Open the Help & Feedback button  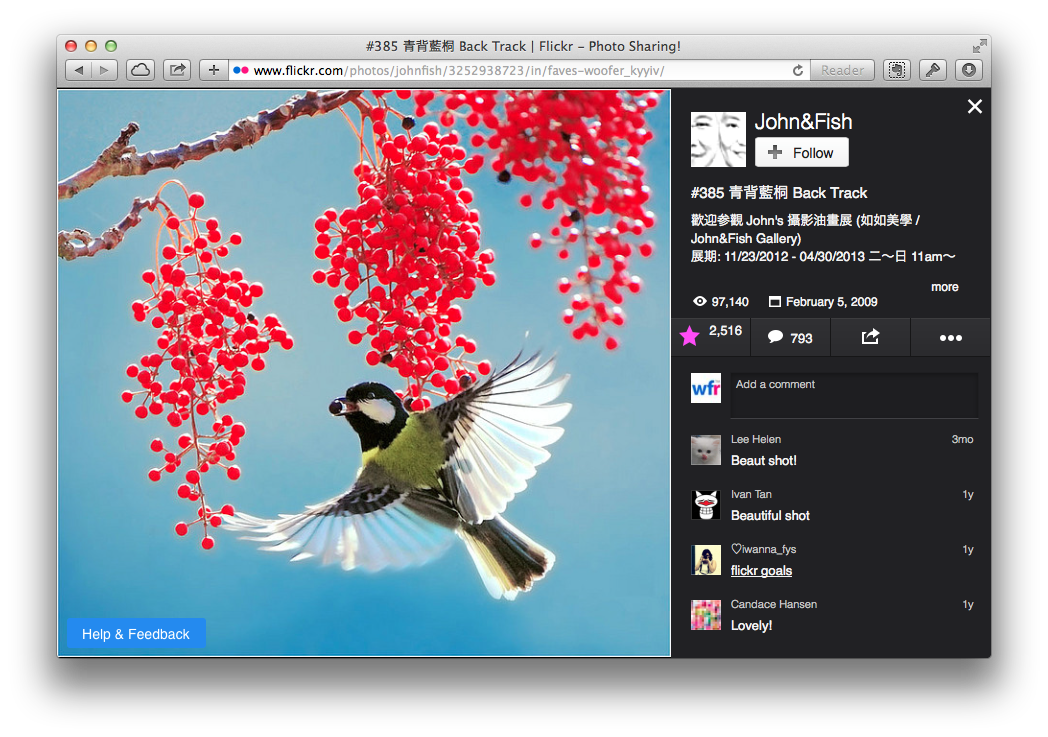(136, 634)
